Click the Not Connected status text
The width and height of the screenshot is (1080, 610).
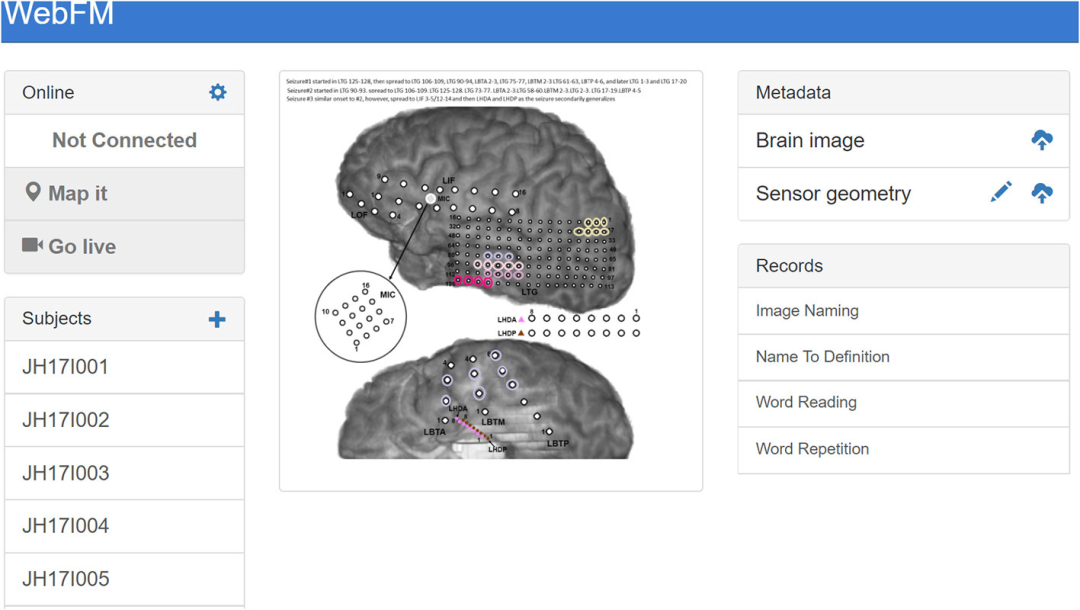pyautogui.click(x=125, y=140)
